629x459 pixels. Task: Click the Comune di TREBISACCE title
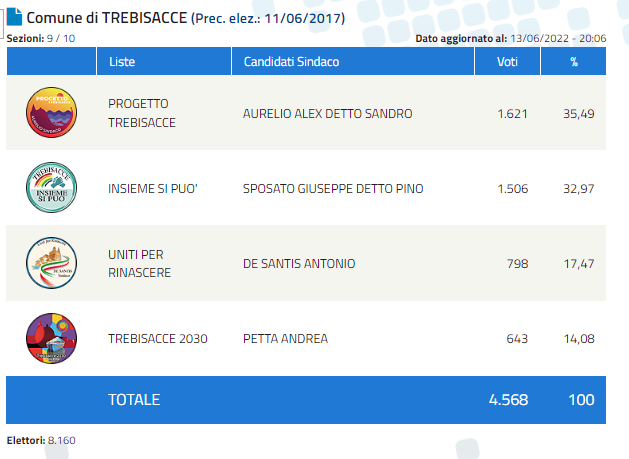(x=107, y=18)
